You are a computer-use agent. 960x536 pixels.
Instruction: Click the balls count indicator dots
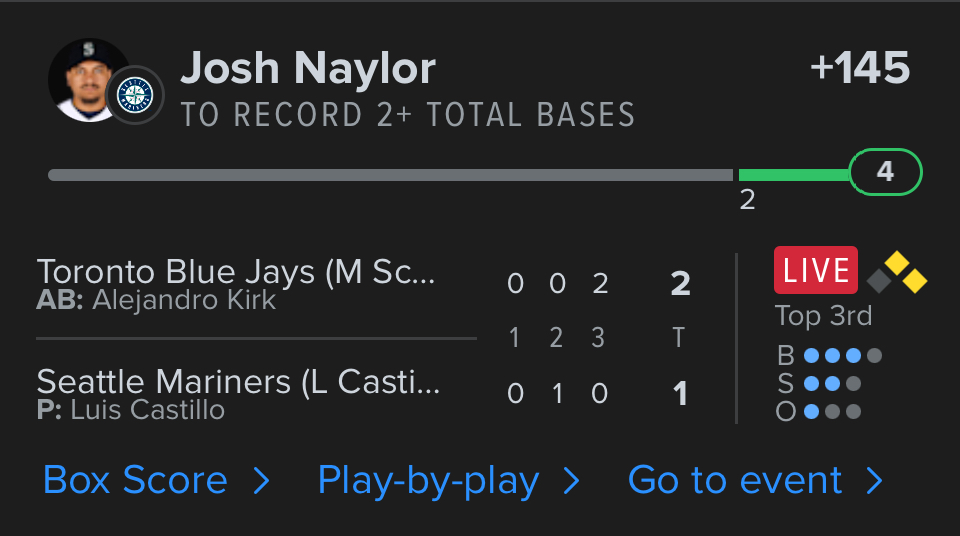842,355
